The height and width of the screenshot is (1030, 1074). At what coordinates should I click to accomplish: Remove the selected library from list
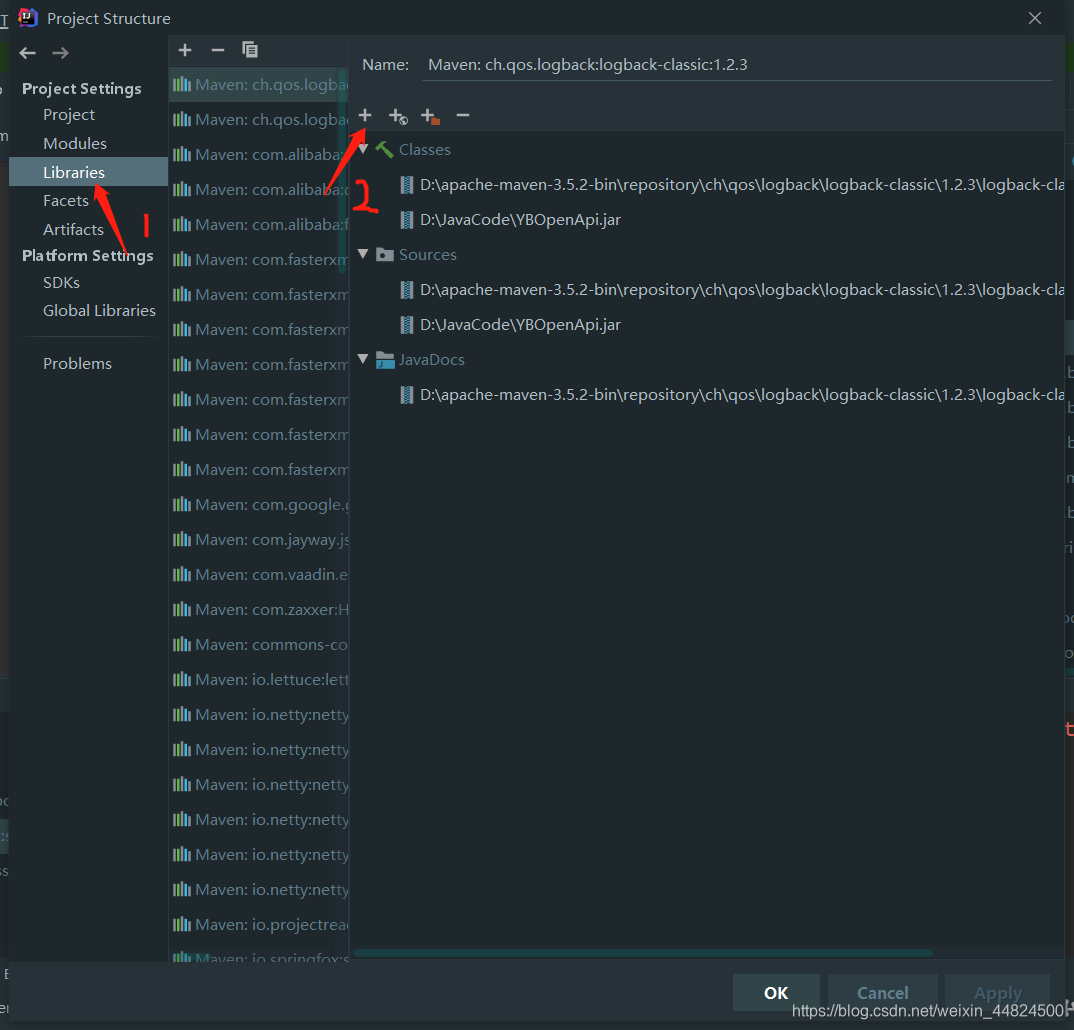218,50
